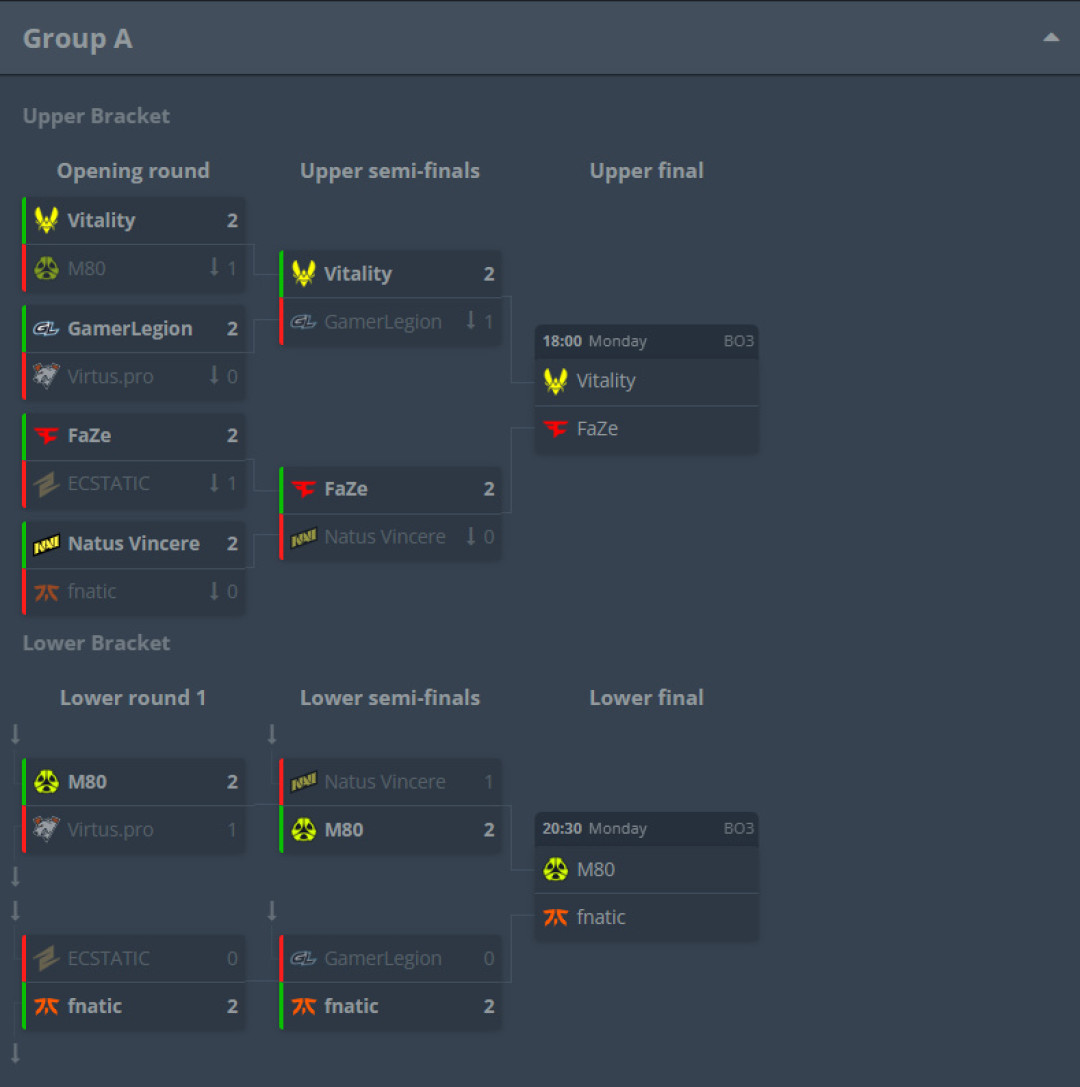Click drop-down arrow beside Virtus.pro opening score

point(214,375)
